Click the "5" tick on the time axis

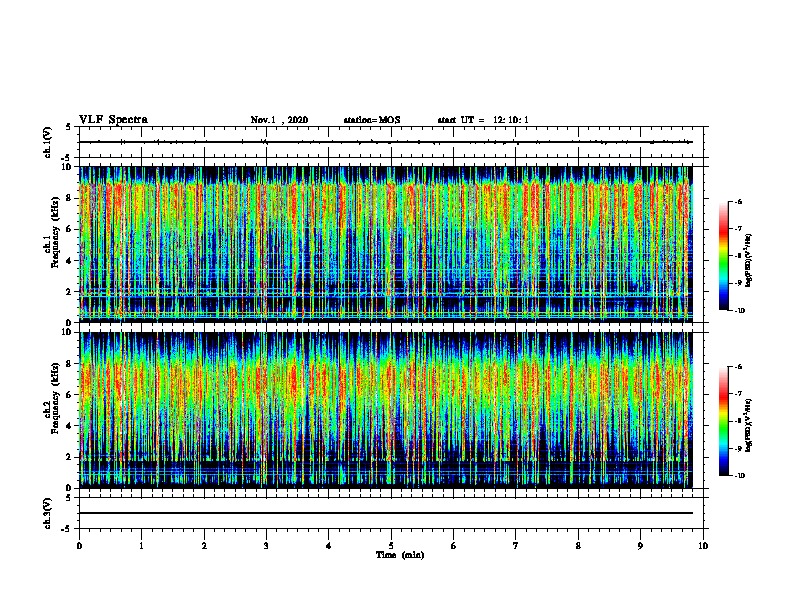pos(391,546)
